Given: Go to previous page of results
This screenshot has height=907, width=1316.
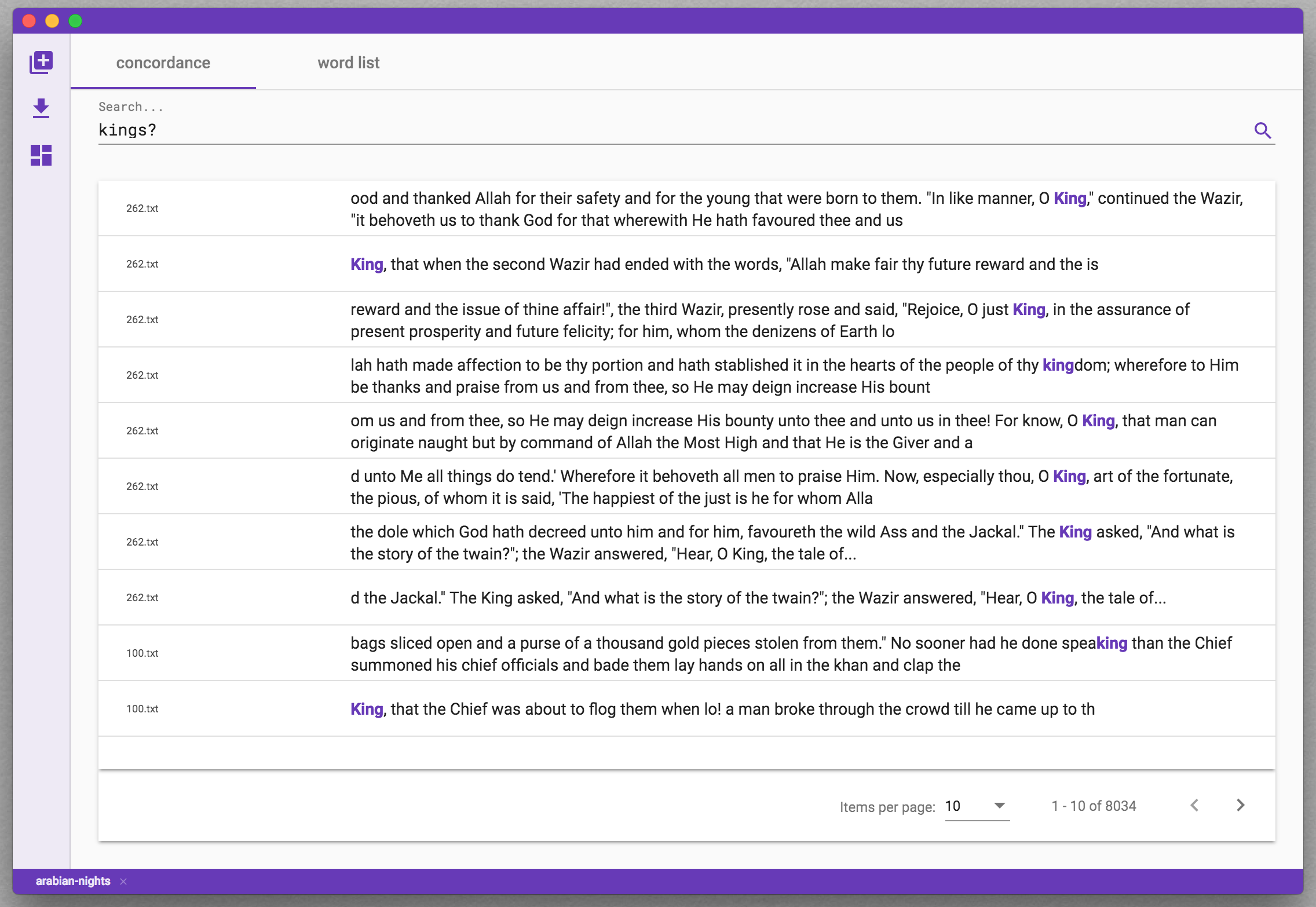Looking at the screenshot, I should tap(1194, 805).
